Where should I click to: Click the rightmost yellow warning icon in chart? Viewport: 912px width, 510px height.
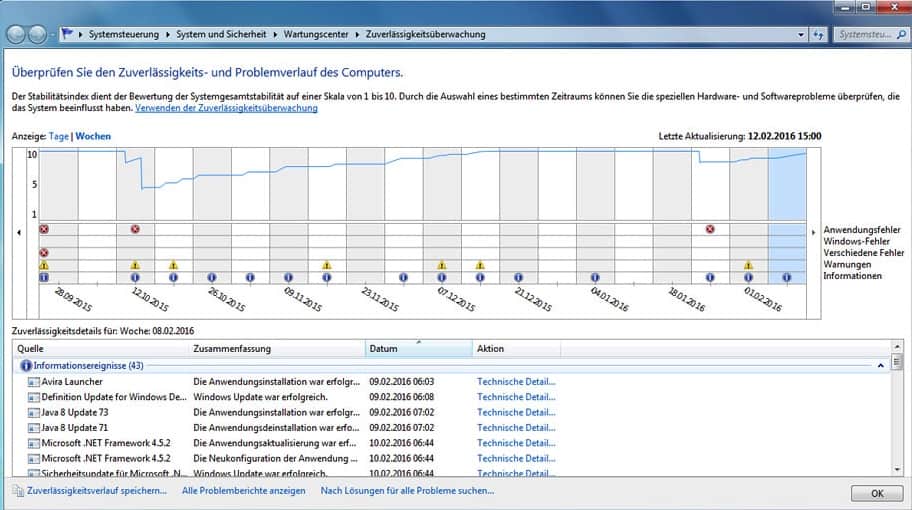748,265
